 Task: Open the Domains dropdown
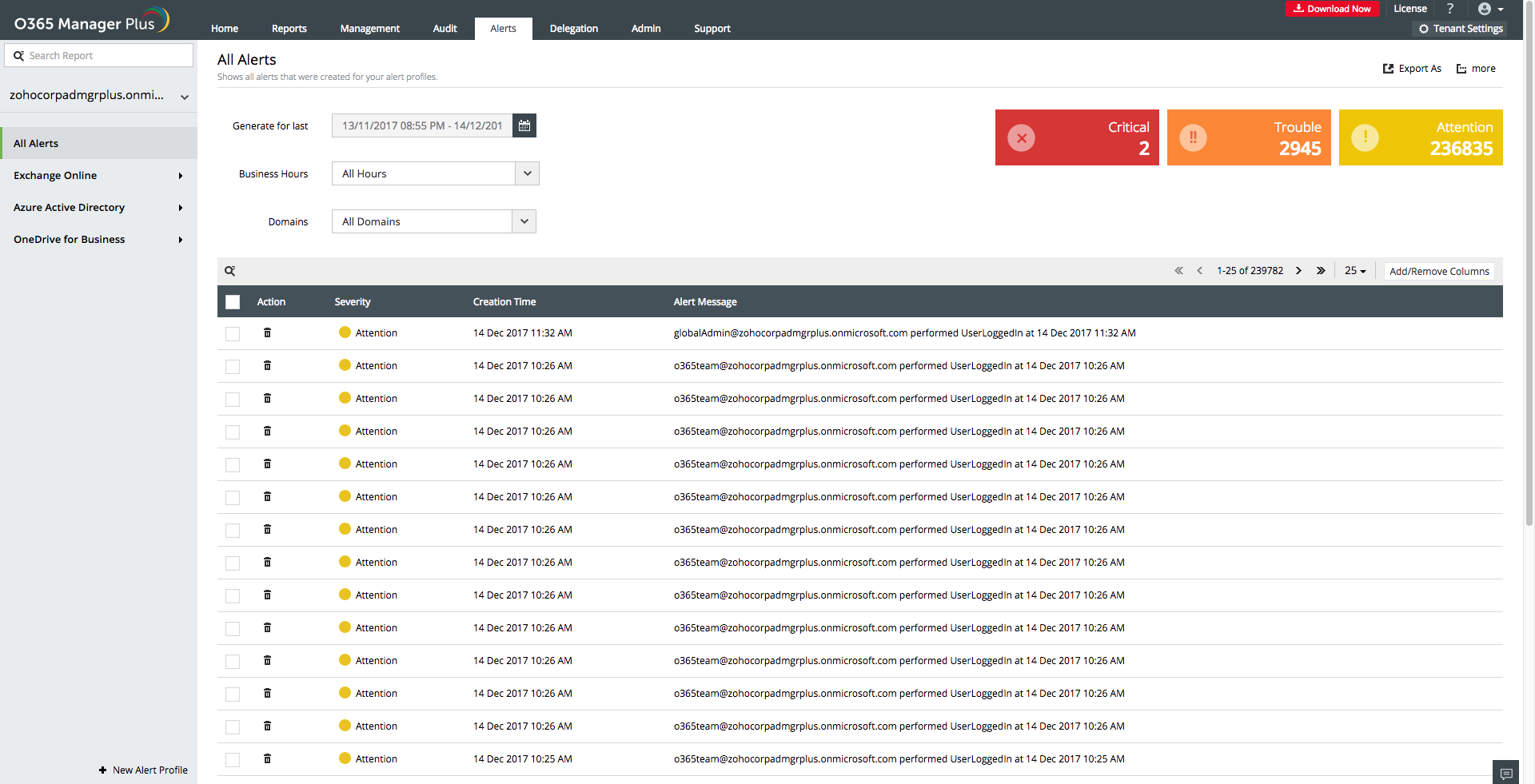click(524, 221)
